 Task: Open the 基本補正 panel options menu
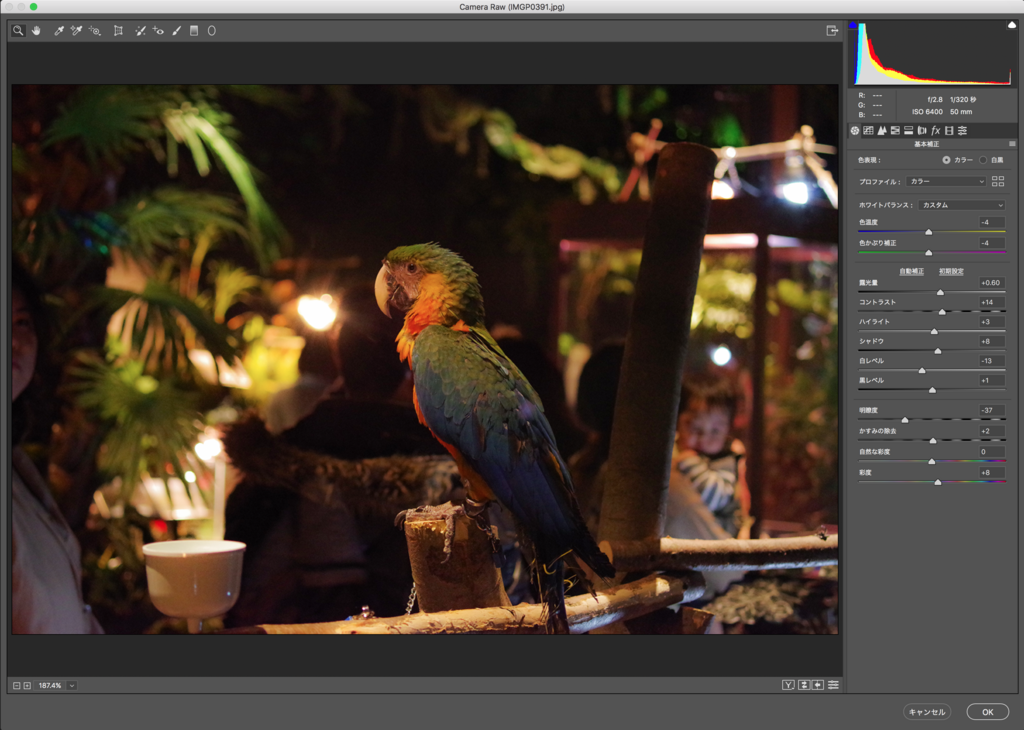[x=1012, y=144]
